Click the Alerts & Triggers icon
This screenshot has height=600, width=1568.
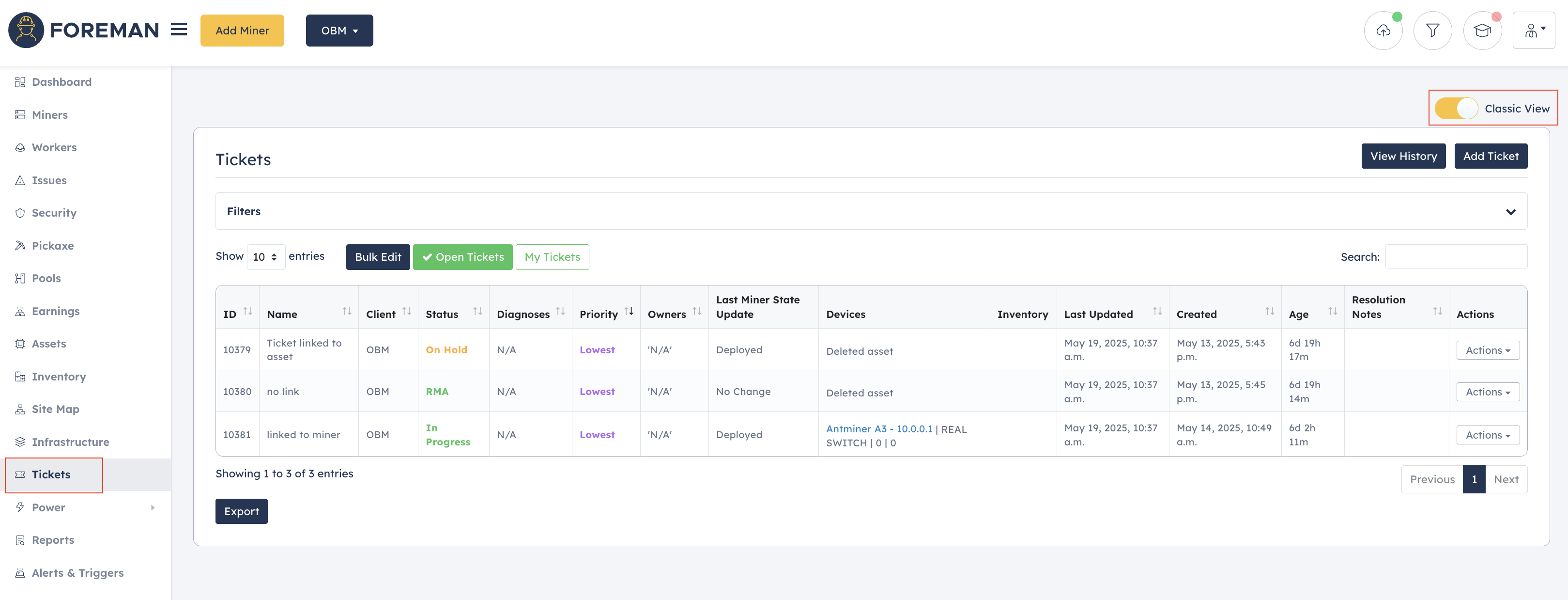pyautogui.click(x=20, y=573)
